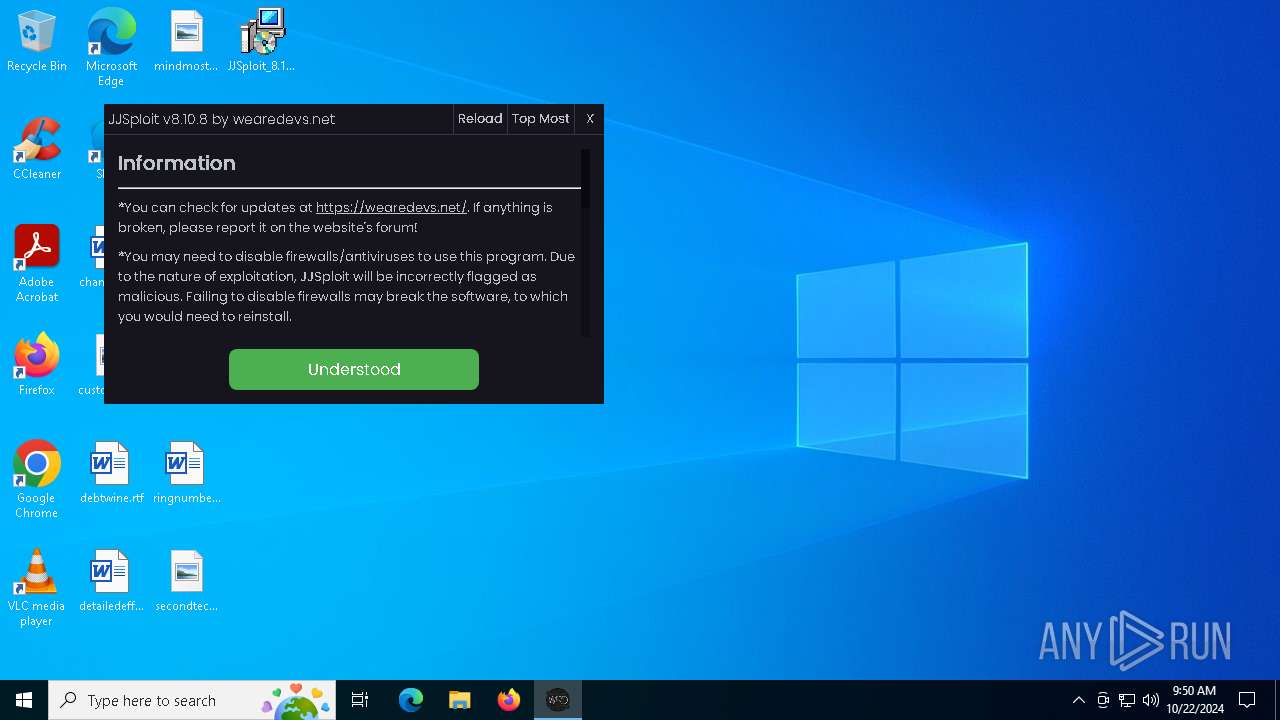Open the Recycle Bin desktop icon

[x=37, y=42]
